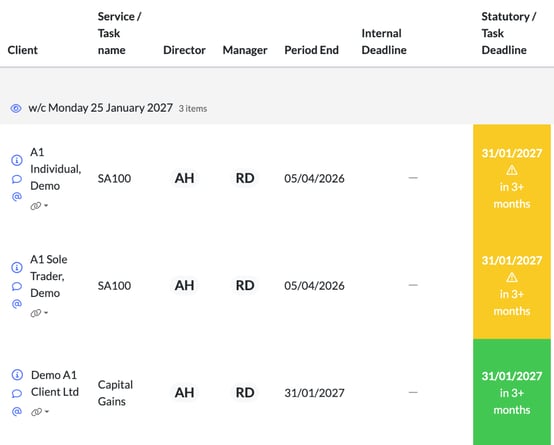Click the @ email icon for Demo A1 Client Ltd
The width and height of the screenshot is (554, 445).
pos(17,411)
